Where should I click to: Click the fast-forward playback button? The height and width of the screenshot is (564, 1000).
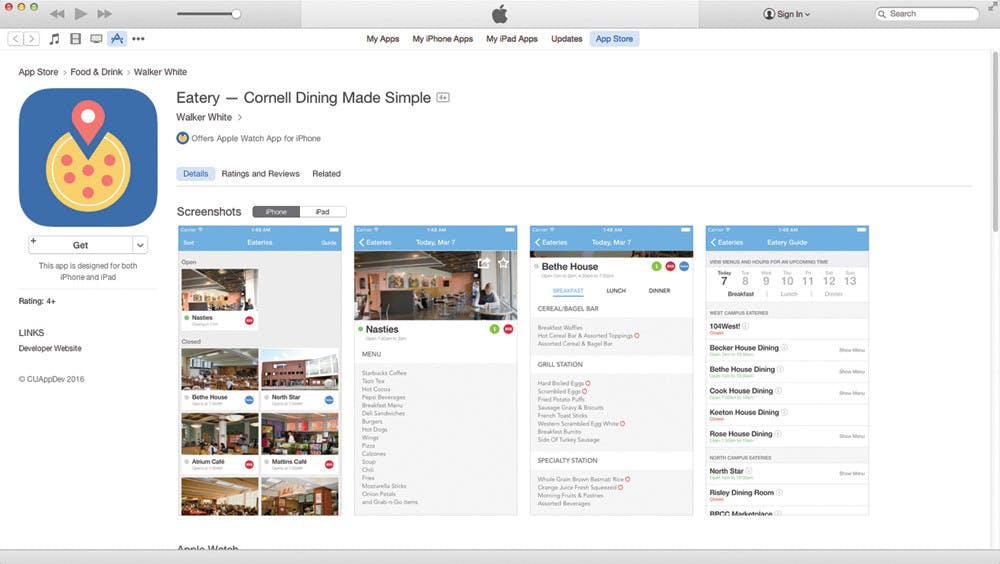click(105, 13)
